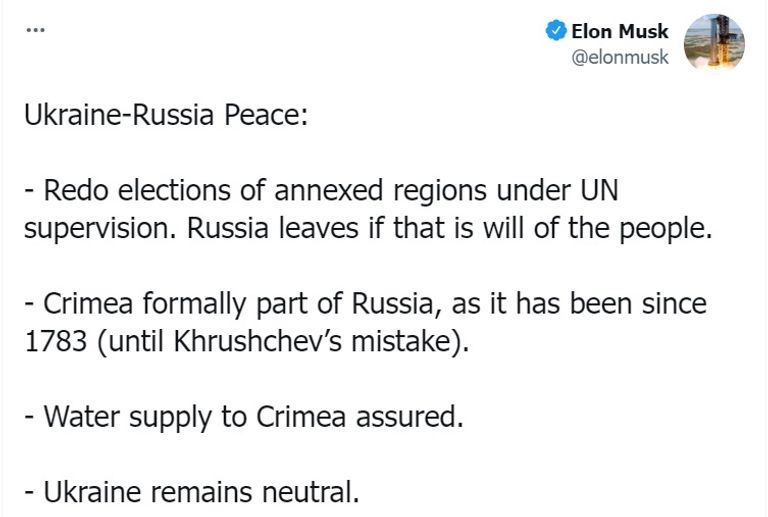Click the "Ukraine-Russia Peace:" heading line

coord(166,114)
